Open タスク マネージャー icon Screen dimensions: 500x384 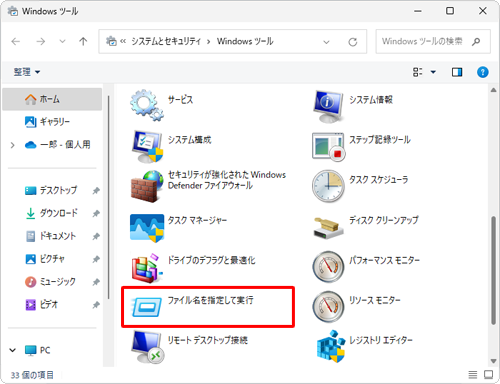(x=147, y=228)
